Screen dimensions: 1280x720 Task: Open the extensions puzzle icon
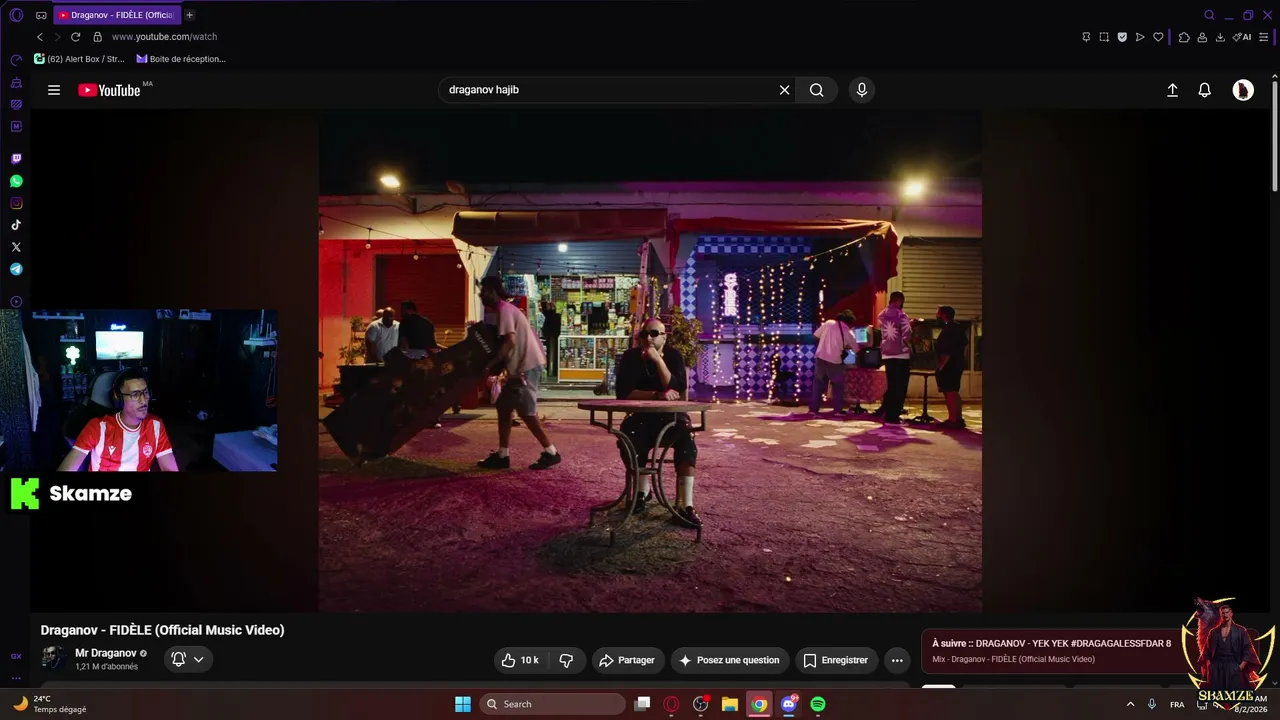point(1184,37)
